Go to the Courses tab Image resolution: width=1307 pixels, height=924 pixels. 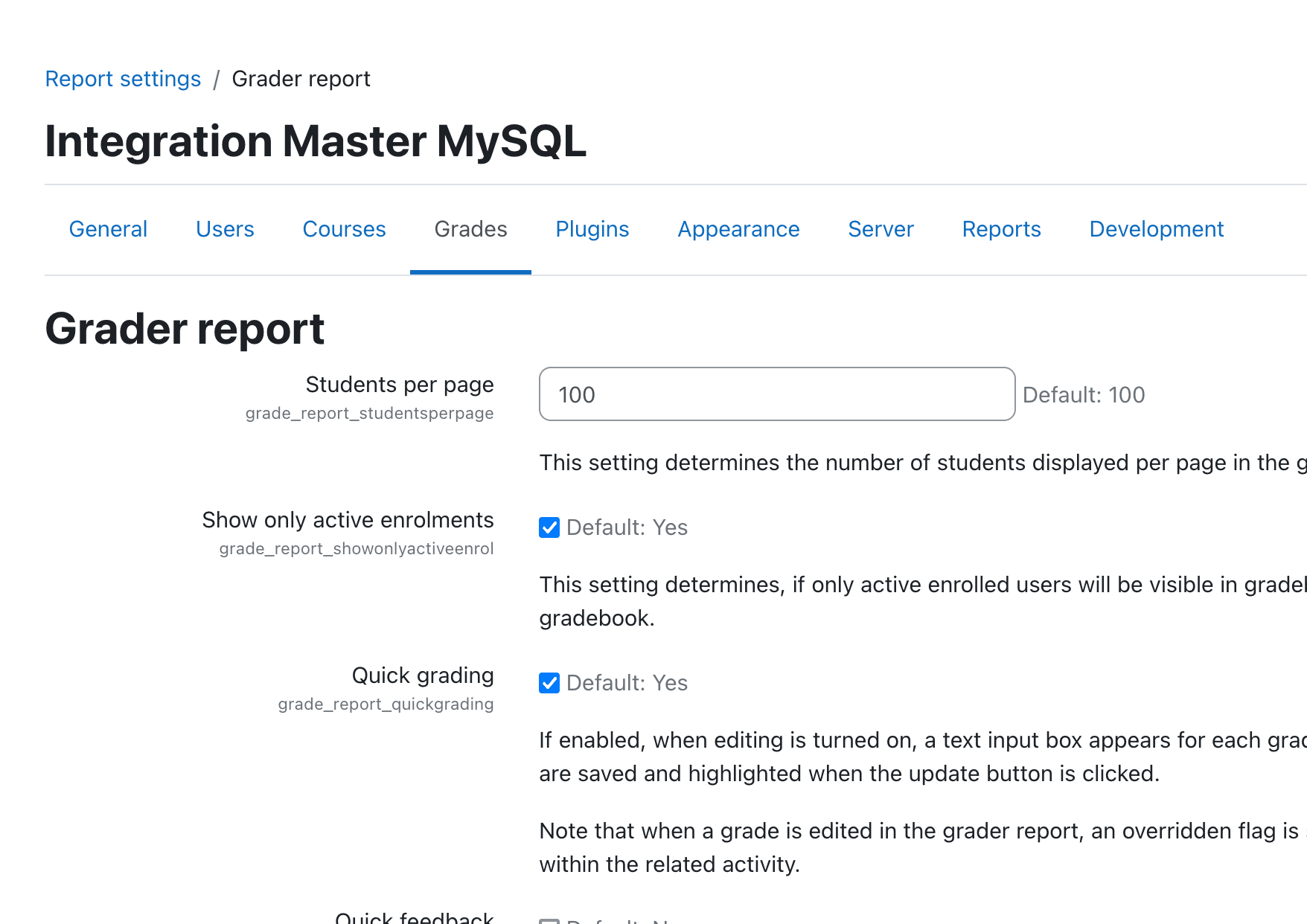click(x=344, y=229)
